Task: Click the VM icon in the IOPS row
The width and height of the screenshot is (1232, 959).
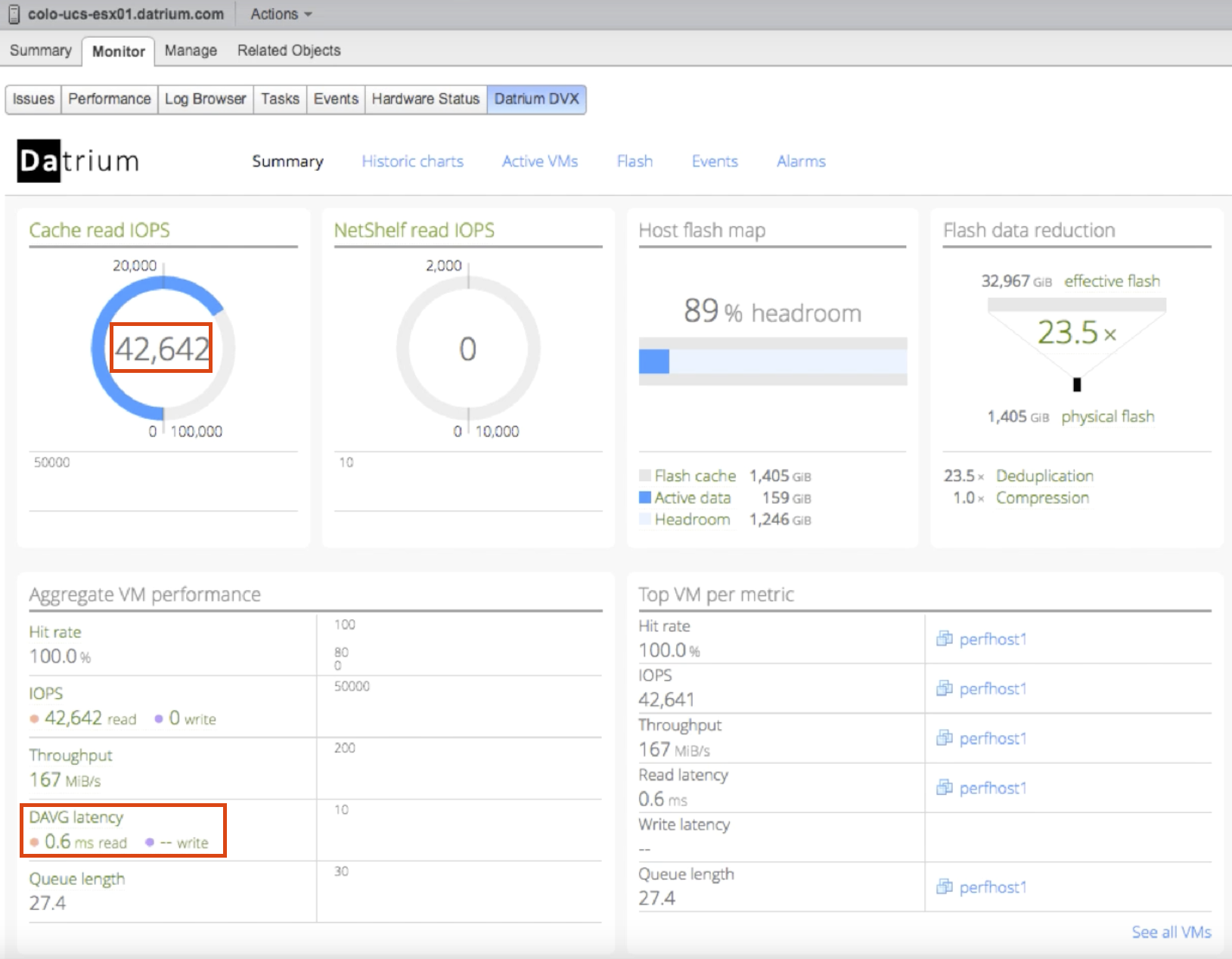Action: (944, 688)
